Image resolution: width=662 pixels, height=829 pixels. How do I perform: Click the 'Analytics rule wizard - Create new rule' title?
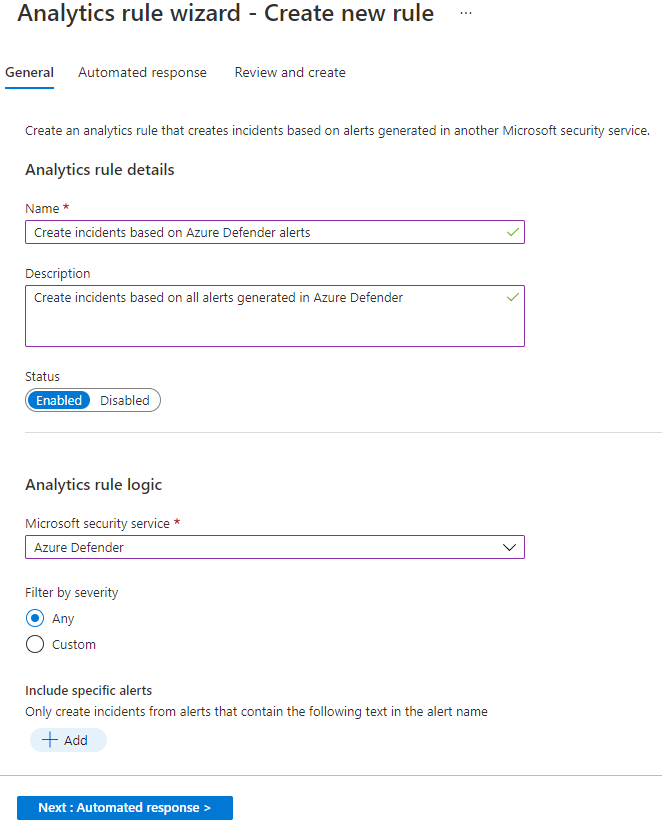[x=226, y=13]
